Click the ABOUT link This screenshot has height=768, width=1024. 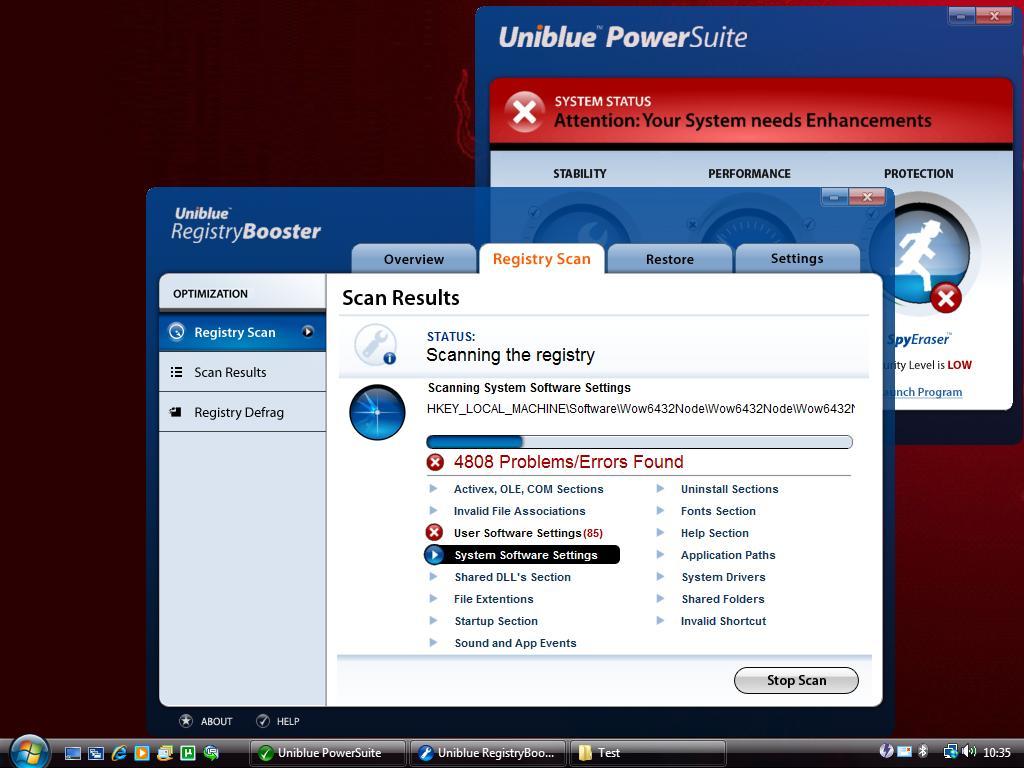coord(216,722)
